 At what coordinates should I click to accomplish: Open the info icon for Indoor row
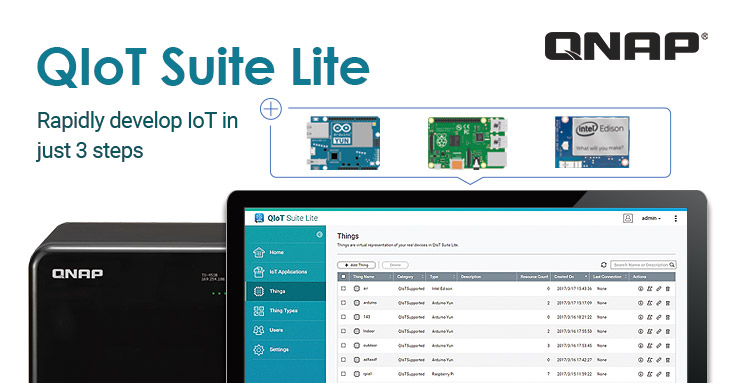pos(640,332)
